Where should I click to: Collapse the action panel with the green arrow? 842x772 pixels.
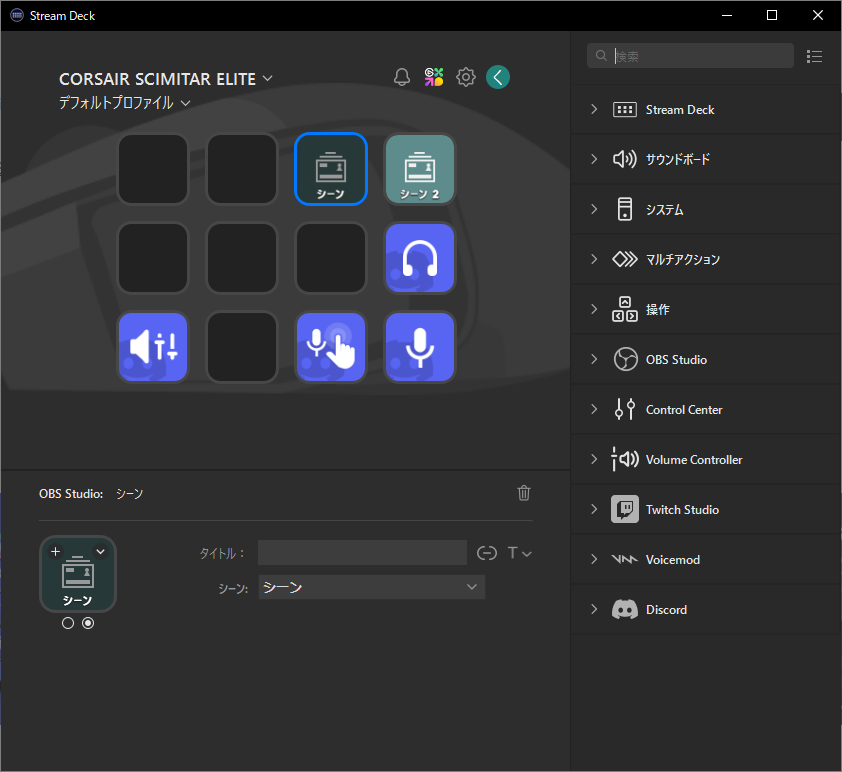click(498, 77)
